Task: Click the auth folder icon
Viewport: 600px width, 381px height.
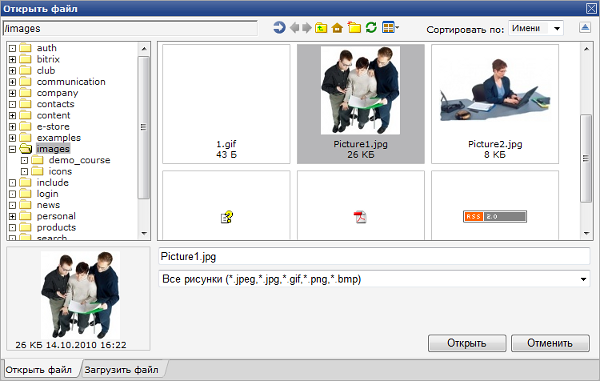Action: coord(25,48)
